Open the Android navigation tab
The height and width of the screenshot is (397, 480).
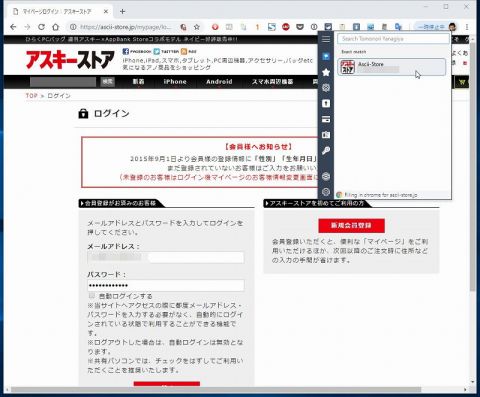(x=219, y=82)
